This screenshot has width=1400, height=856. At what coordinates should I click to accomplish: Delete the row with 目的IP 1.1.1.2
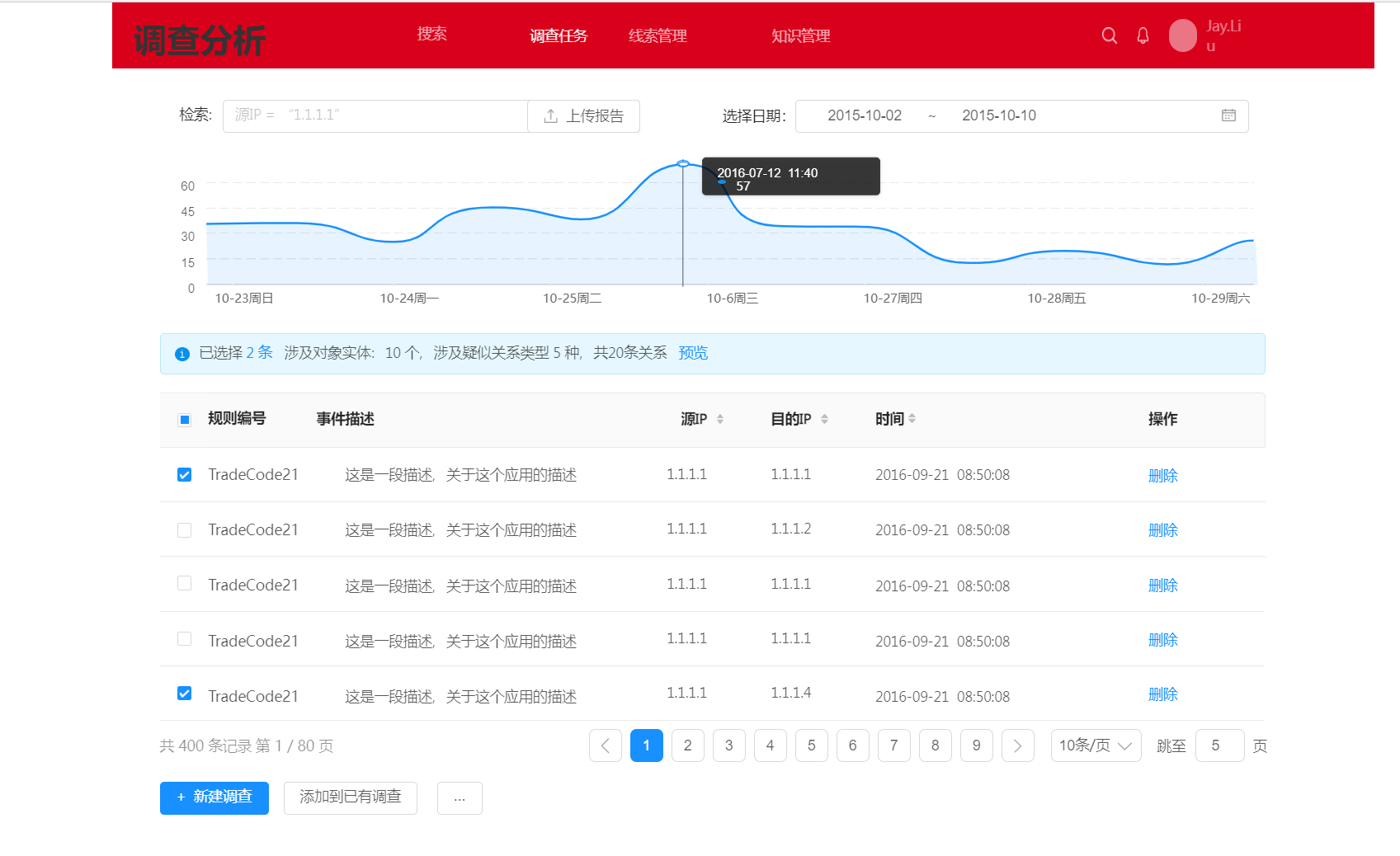click(x=1163, y=530)
